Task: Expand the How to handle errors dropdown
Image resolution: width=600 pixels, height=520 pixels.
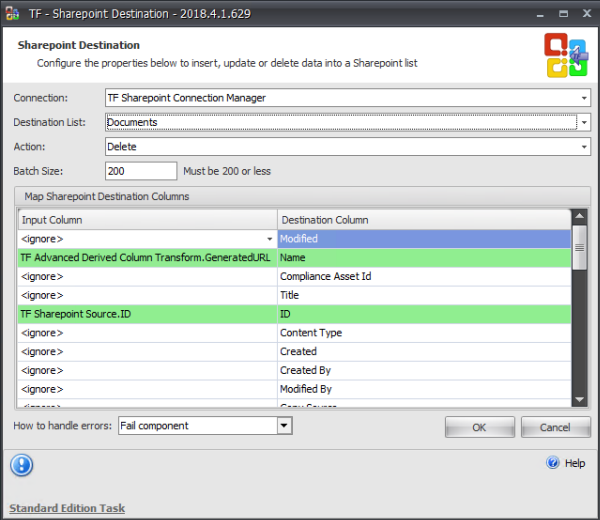Action: [x=284, y=425]
